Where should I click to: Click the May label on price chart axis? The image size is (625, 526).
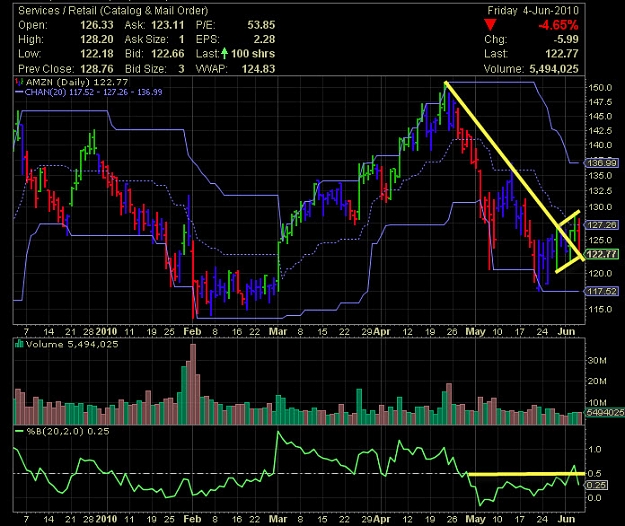[x=475, y=332]
